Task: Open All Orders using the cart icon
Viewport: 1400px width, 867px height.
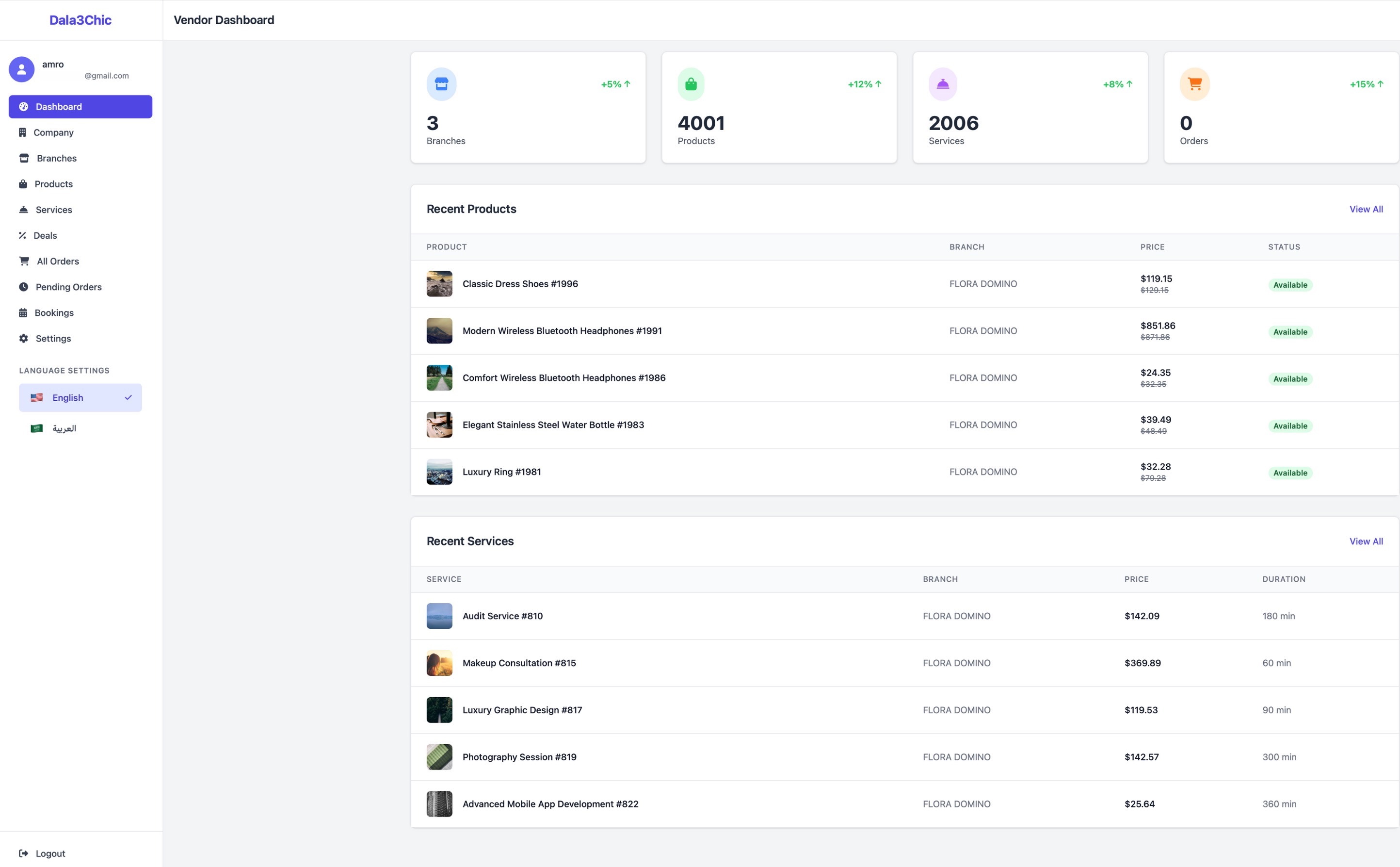Action: (x=23, y=261)
